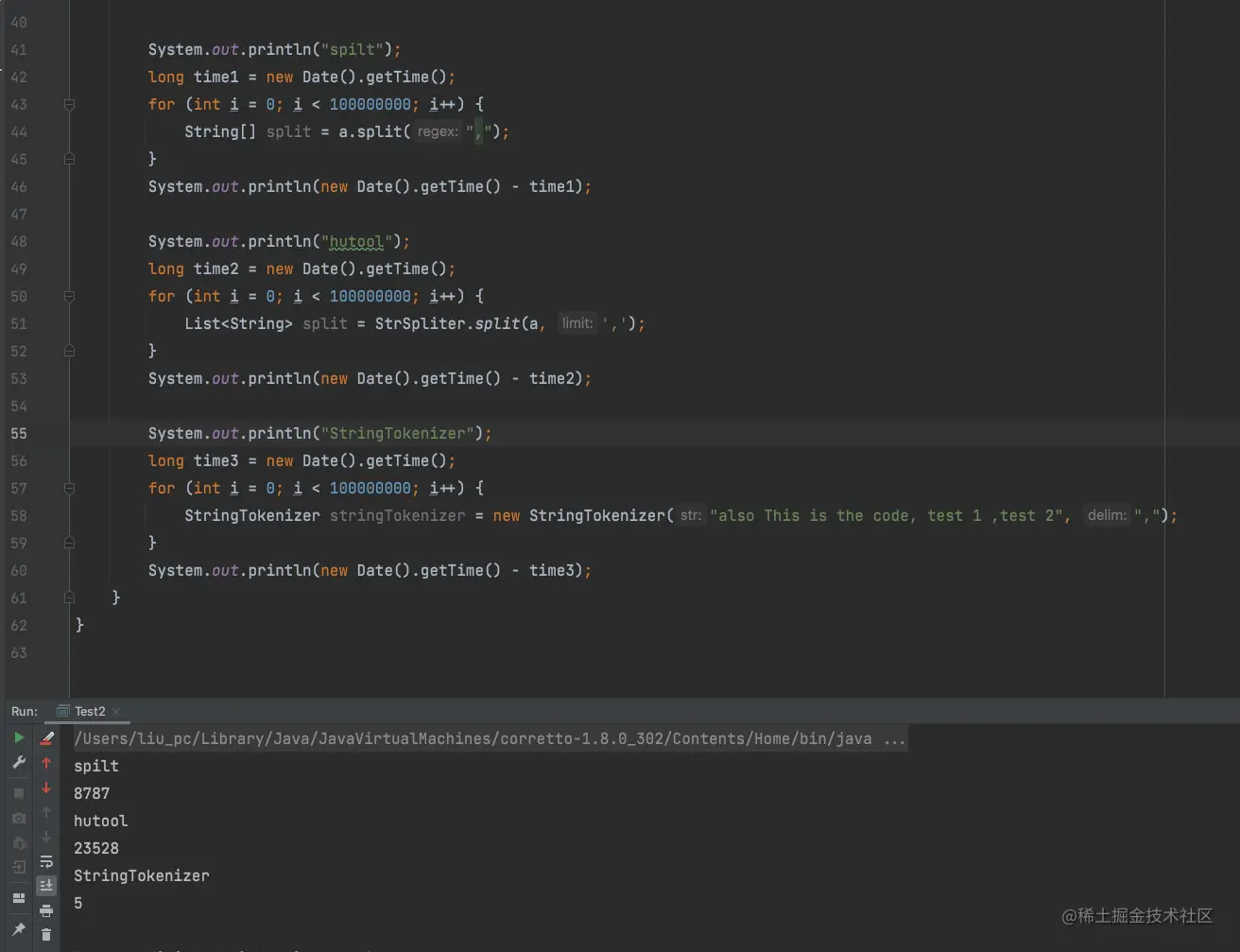Toggle Scroll to End of console
Screen dimensions: 1240x952
(x=46, y=886)
